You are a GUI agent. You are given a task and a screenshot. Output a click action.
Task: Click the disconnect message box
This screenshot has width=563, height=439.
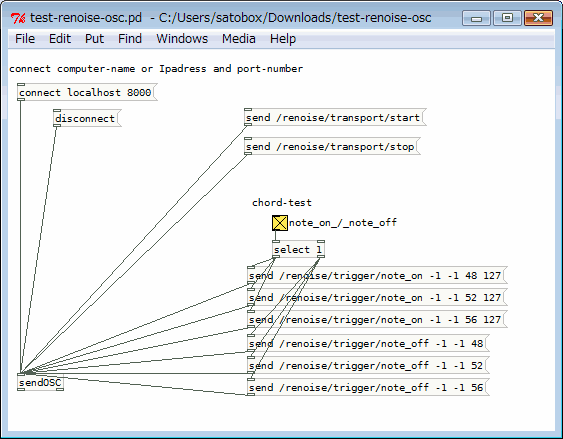tap(87, 118)
